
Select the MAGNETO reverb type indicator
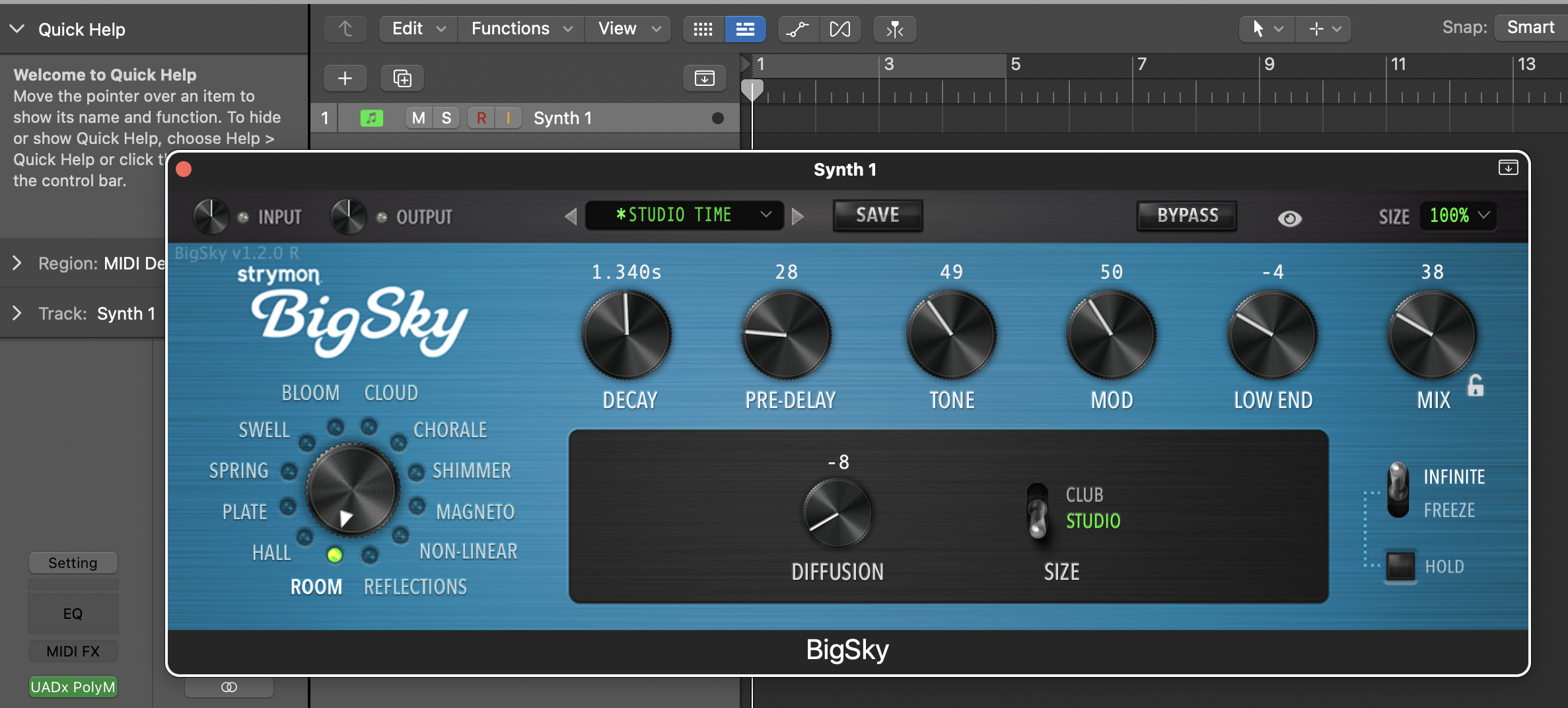[417, 507]
